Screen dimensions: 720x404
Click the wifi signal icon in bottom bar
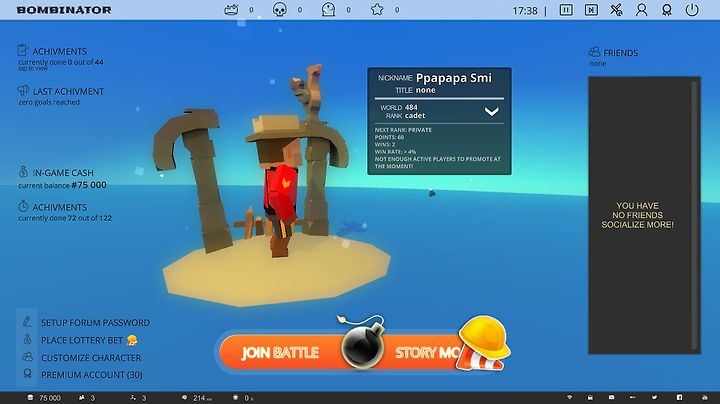pyautogui.click(x=569, y=398)
